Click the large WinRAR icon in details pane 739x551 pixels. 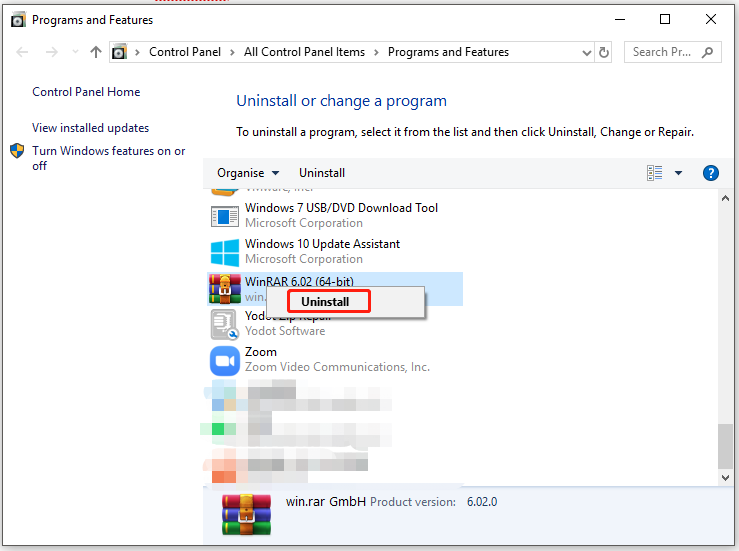246,514
